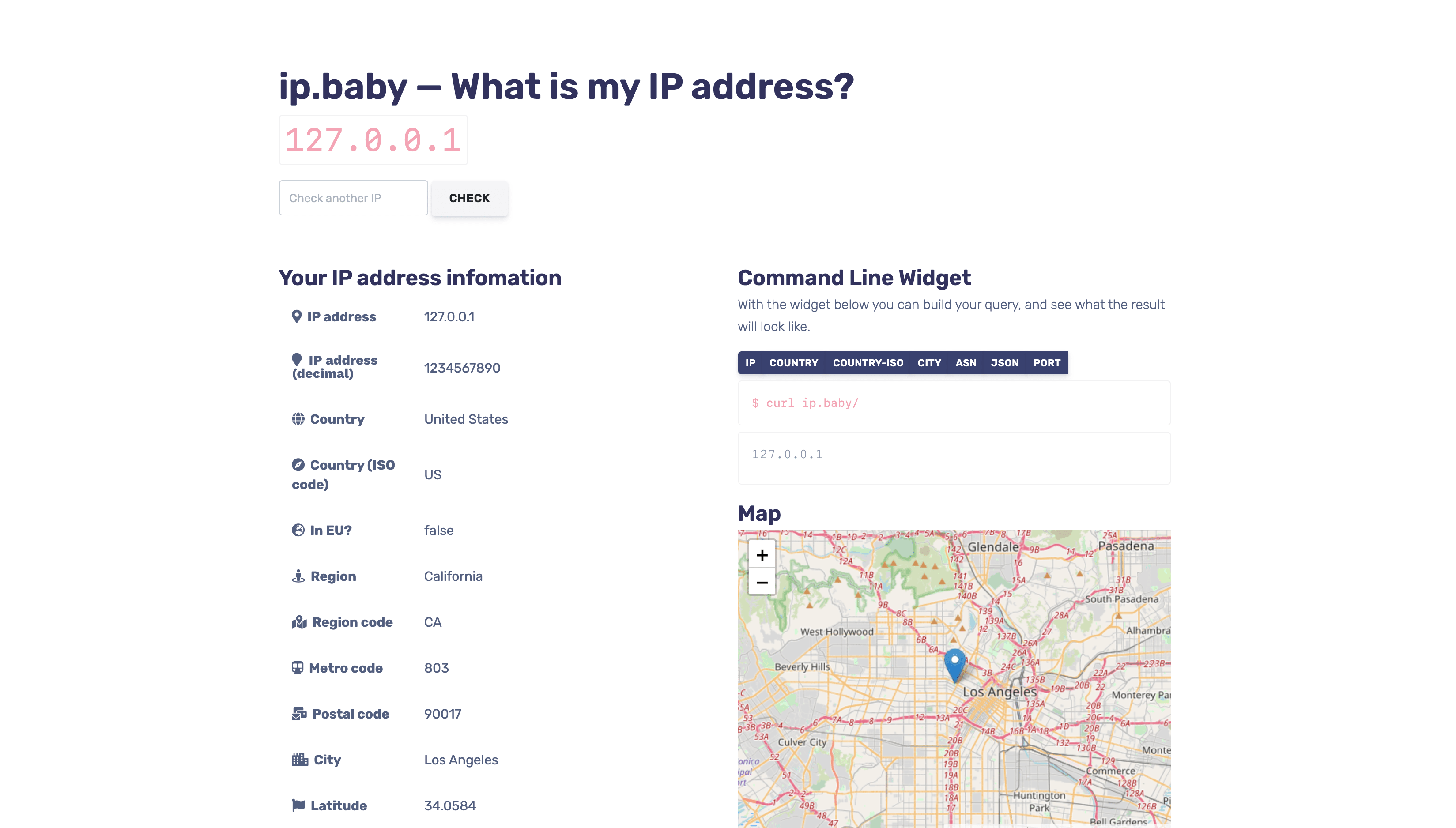Click the compass icon beside Country ISO code
This screenshot has width=1456, height=828.
click(298, 465)
